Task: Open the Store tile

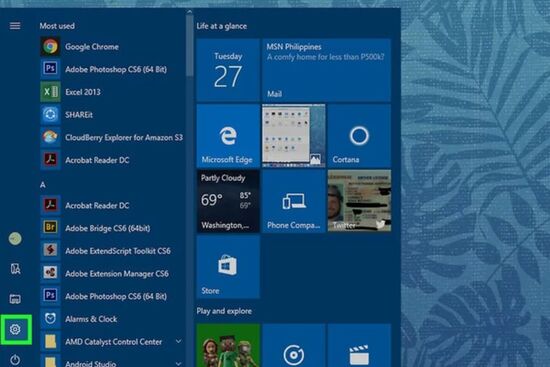Action: tap(228, 267)
